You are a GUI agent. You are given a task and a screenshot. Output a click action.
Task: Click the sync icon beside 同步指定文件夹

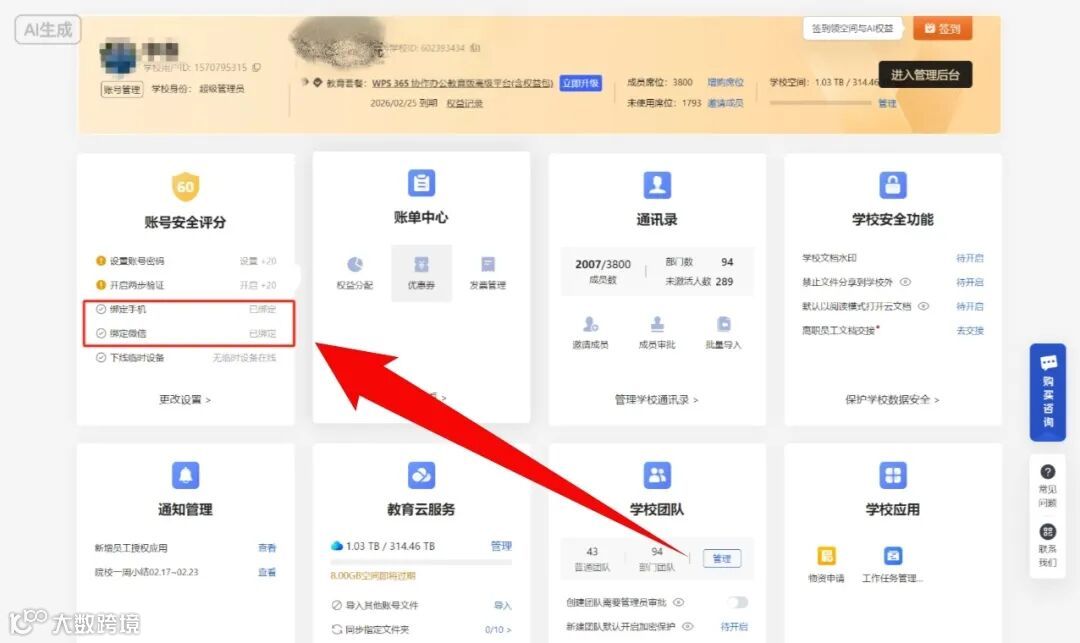(337, 629)
